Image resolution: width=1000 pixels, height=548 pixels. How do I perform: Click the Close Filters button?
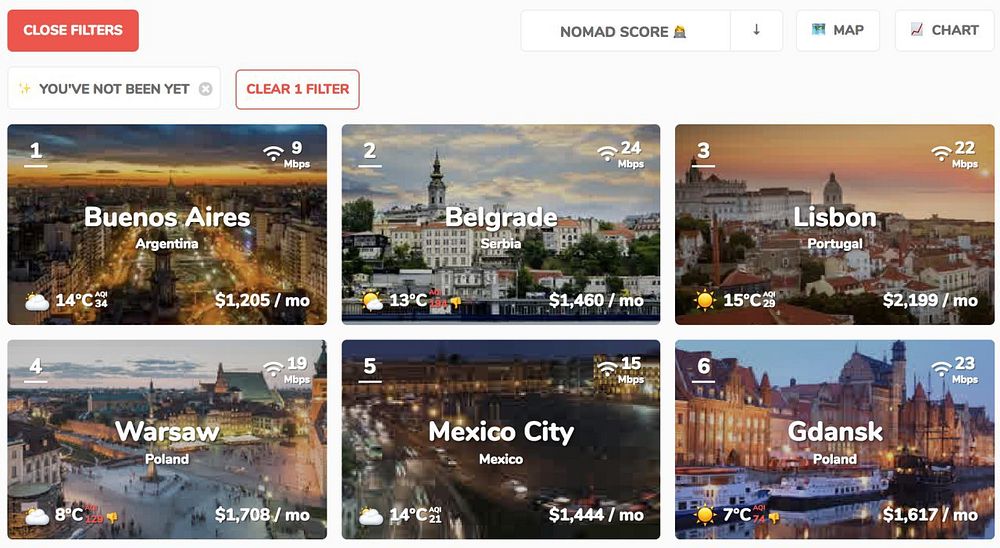[73, 31]
